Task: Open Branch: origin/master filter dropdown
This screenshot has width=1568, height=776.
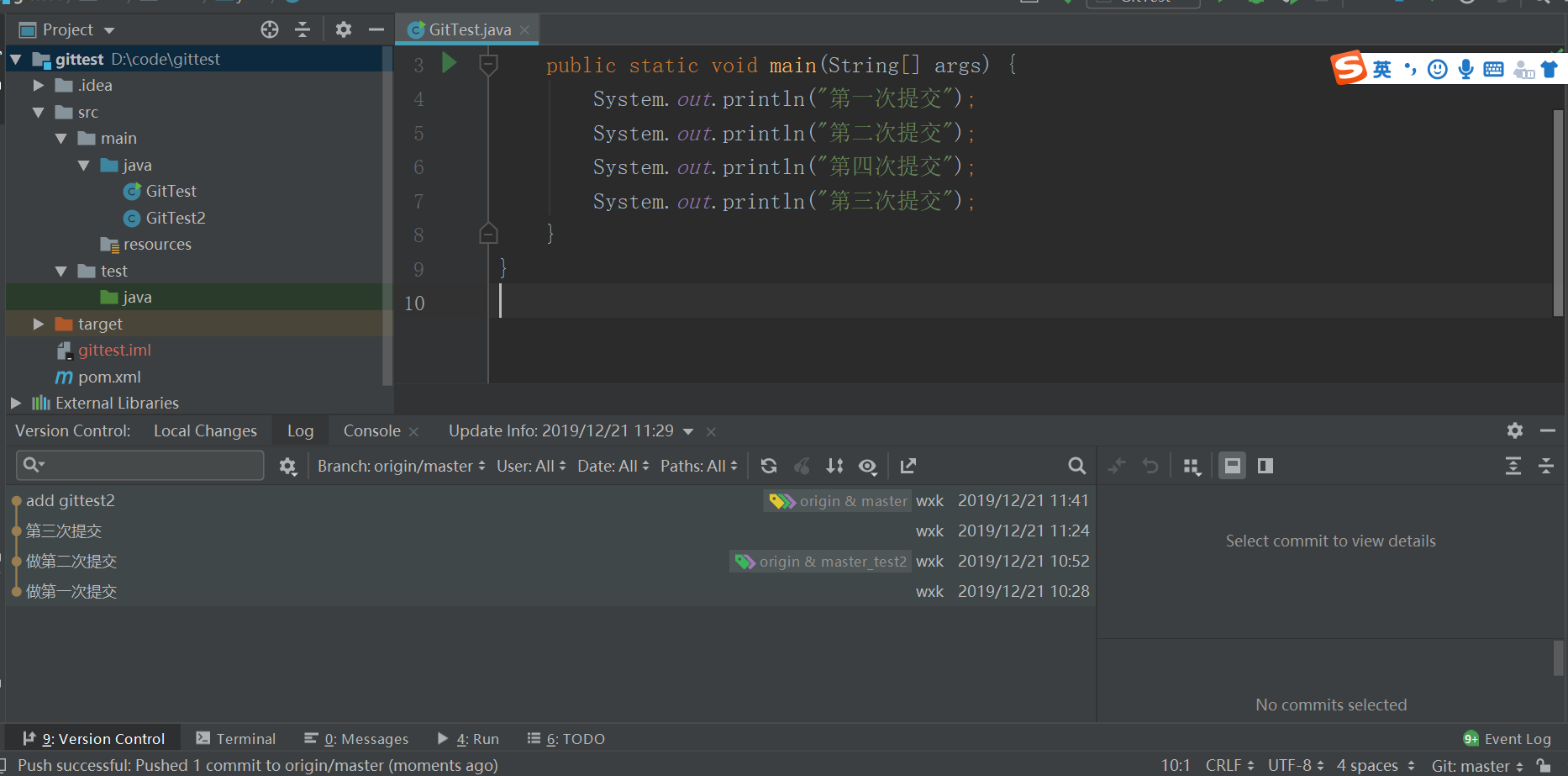Action: [401, 466]
